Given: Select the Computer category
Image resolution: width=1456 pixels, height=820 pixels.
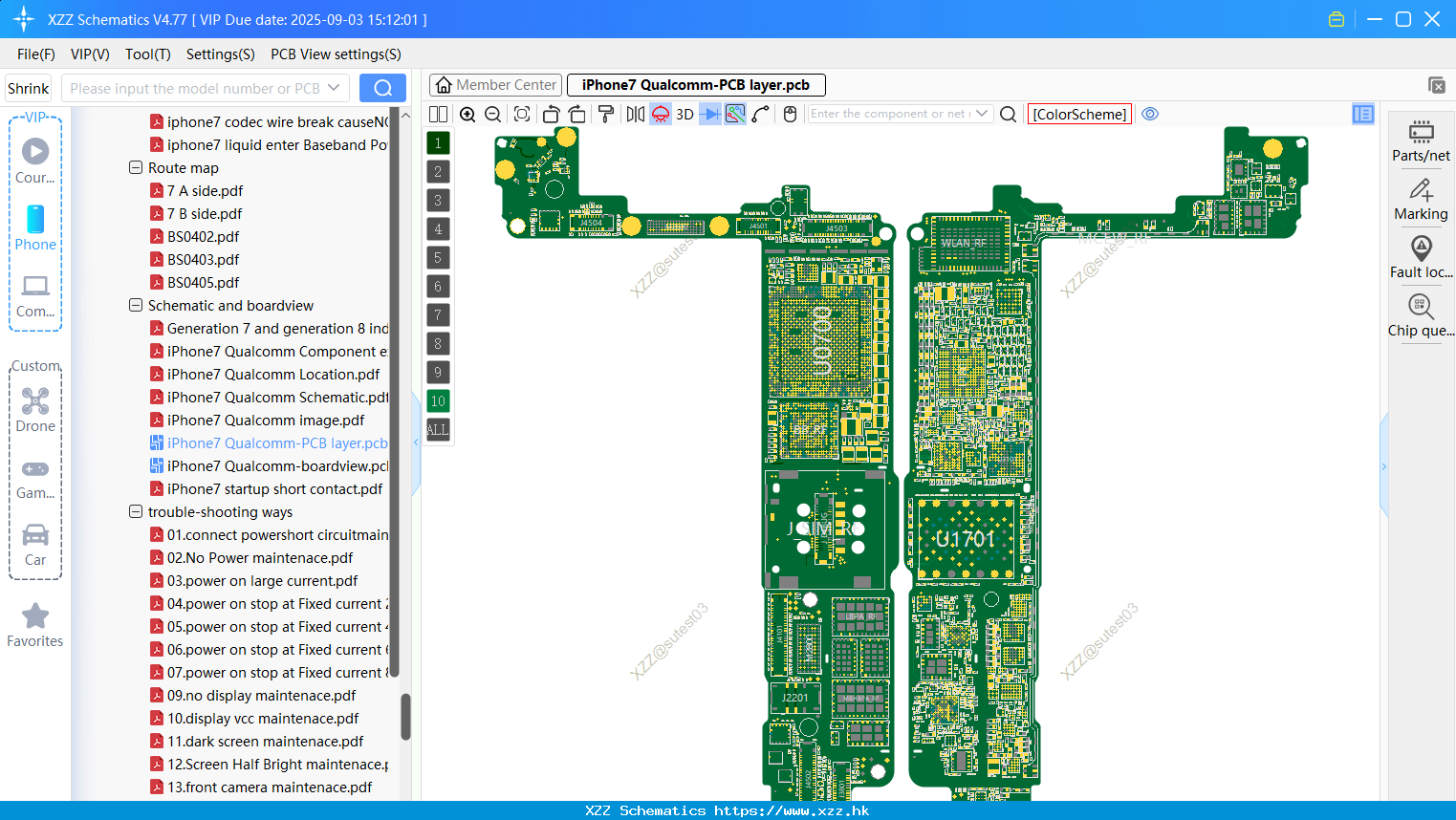Looking at the screenshot, I should (35, 295).
